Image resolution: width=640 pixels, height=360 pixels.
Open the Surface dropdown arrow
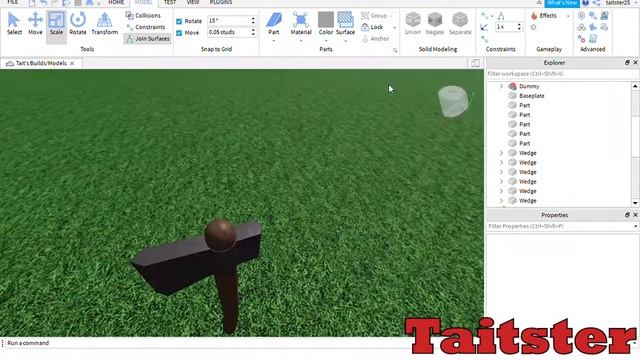[x=345, y=41]
